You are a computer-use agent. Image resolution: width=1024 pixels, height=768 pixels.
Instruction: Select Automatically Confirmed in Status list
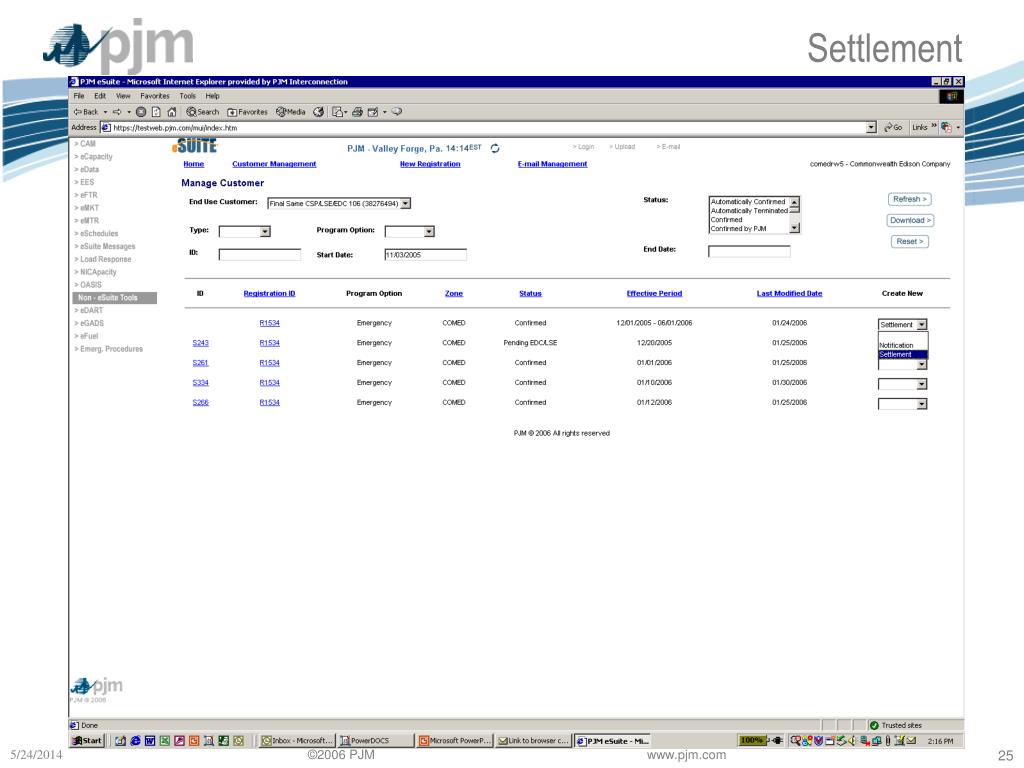click(748, 202)
